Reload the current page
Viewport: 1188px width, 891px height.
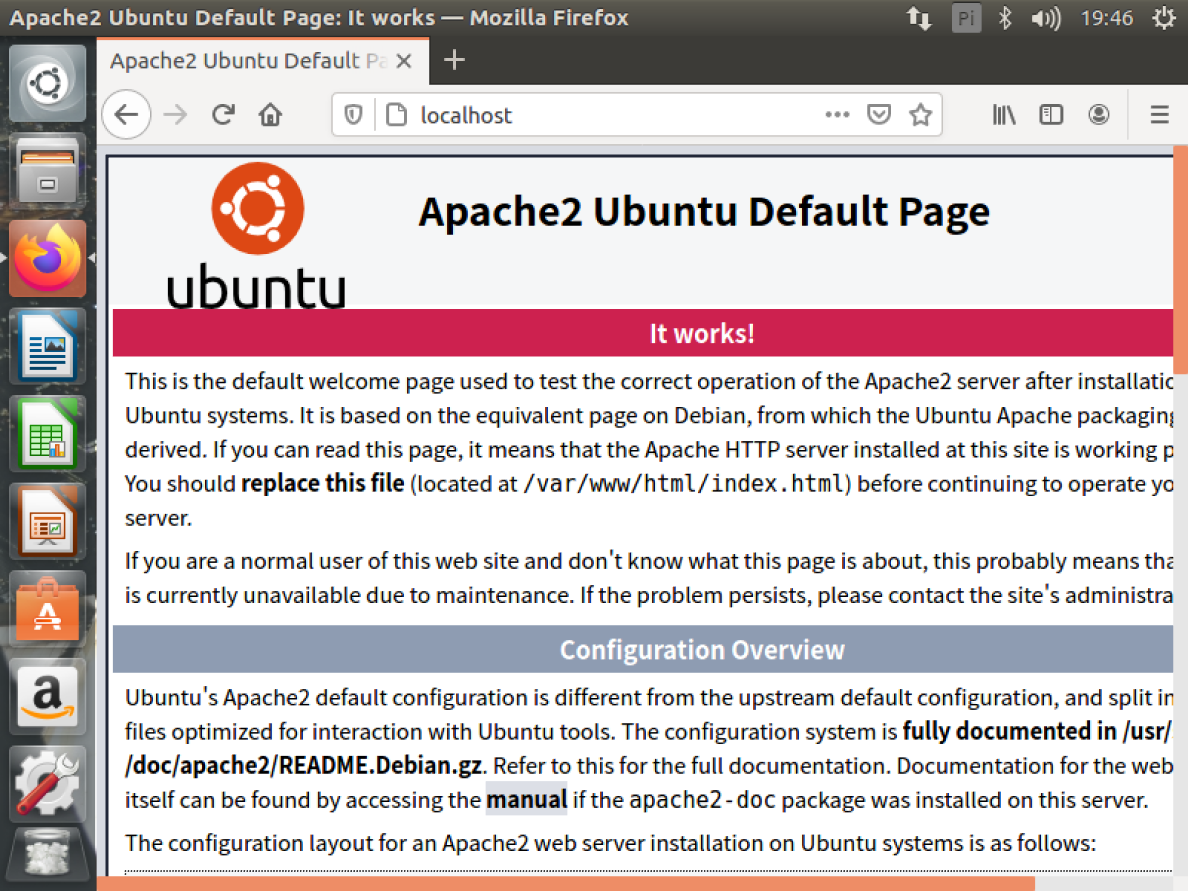click(222, 114)
